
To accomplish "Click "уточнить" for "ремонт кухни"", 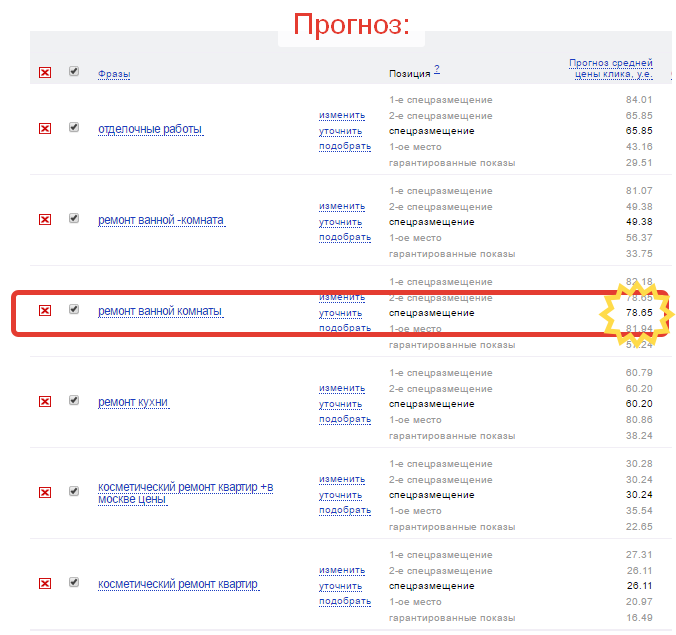I will click(x=341, y=404).
